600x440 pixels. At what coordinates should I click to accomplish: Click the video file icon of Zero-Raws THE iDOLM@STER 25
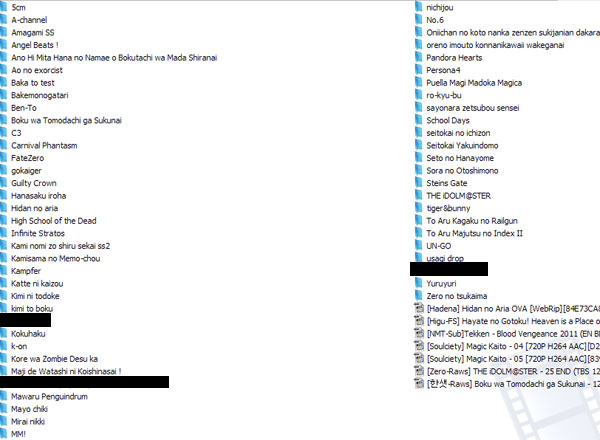419,371
